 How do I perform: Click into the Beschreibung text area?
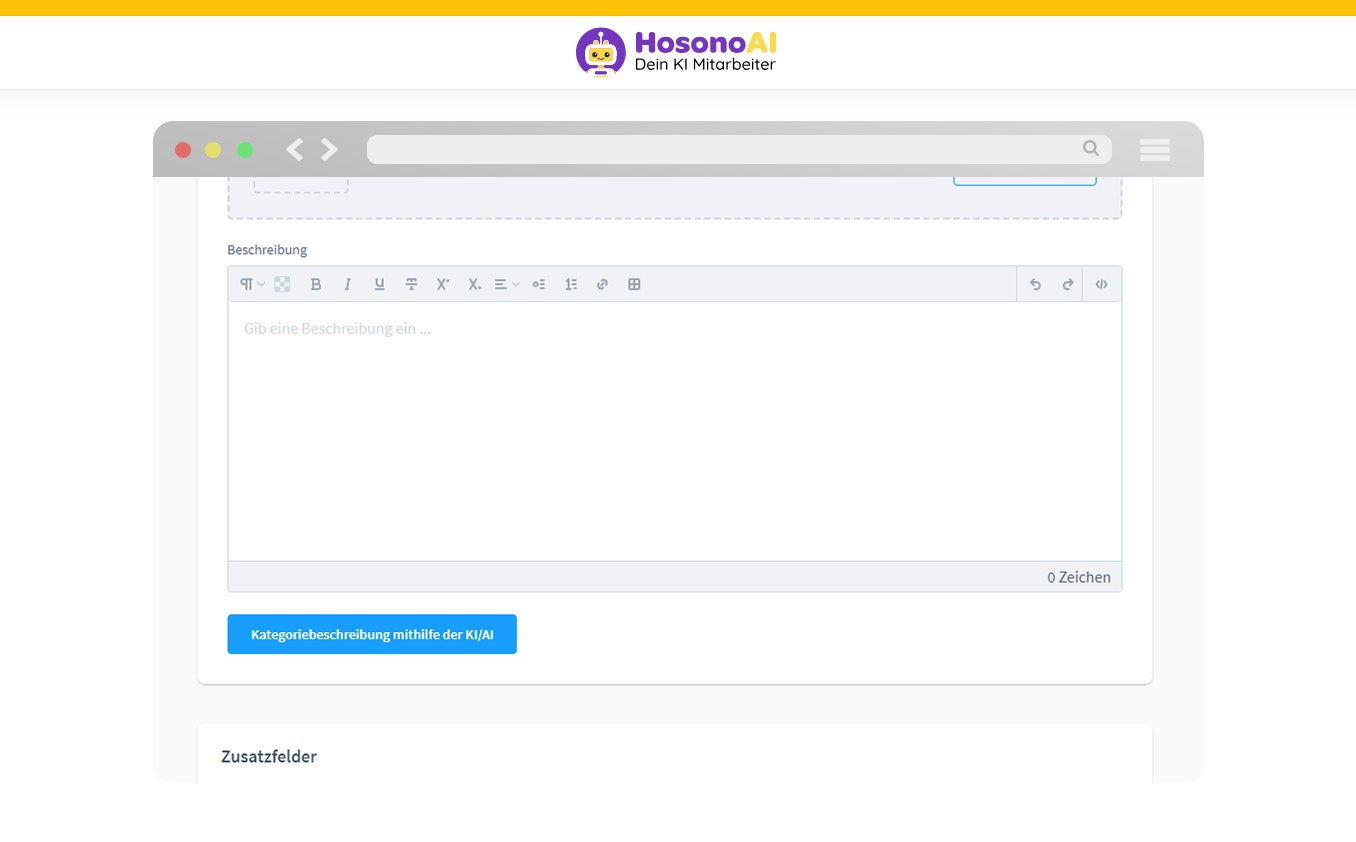675,431
